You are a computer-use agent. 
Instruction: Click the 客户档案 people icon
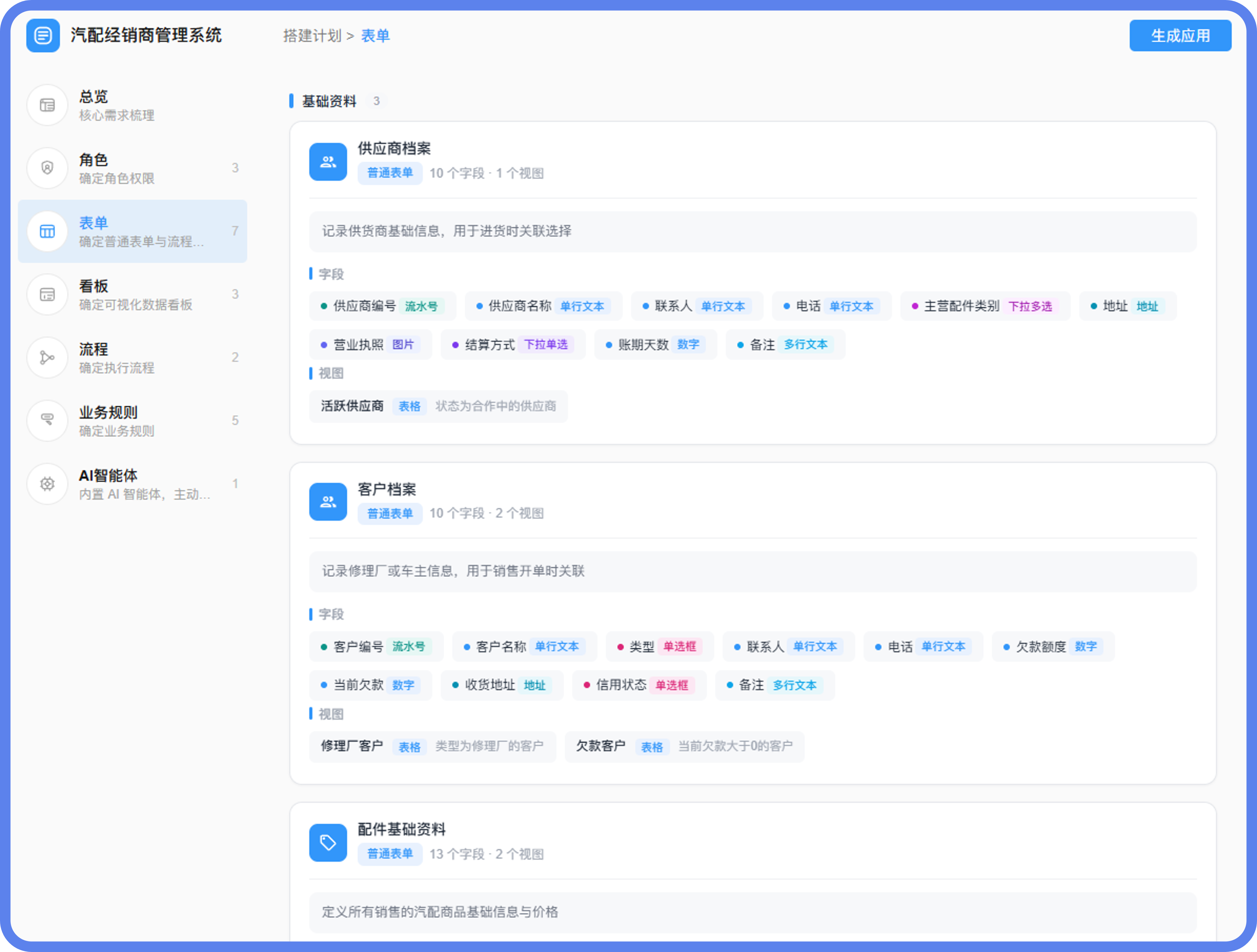[x=328, y=501]
